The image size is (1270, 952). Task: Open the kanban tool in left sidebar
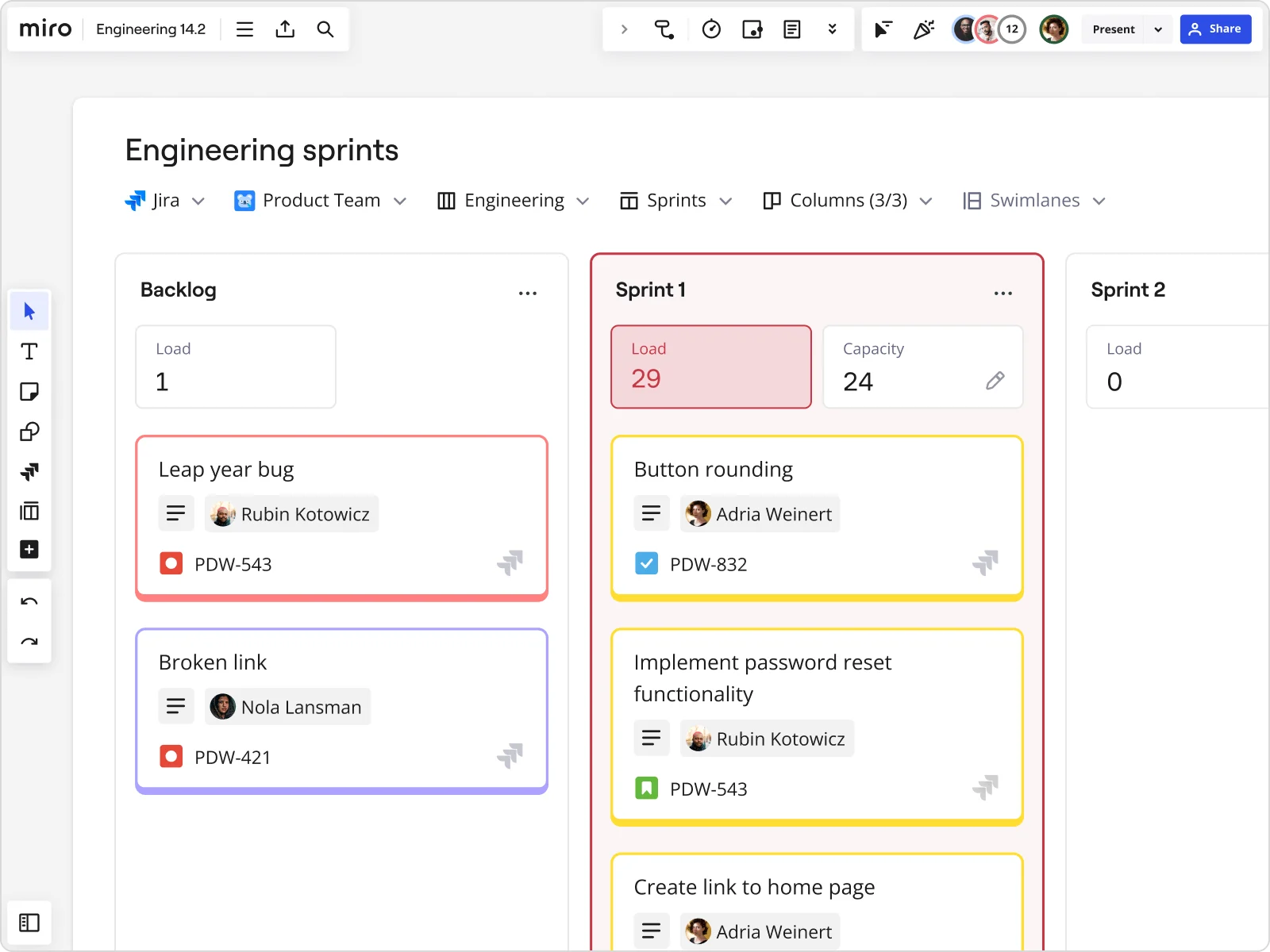pyautogui.click(x=29, y=511)
